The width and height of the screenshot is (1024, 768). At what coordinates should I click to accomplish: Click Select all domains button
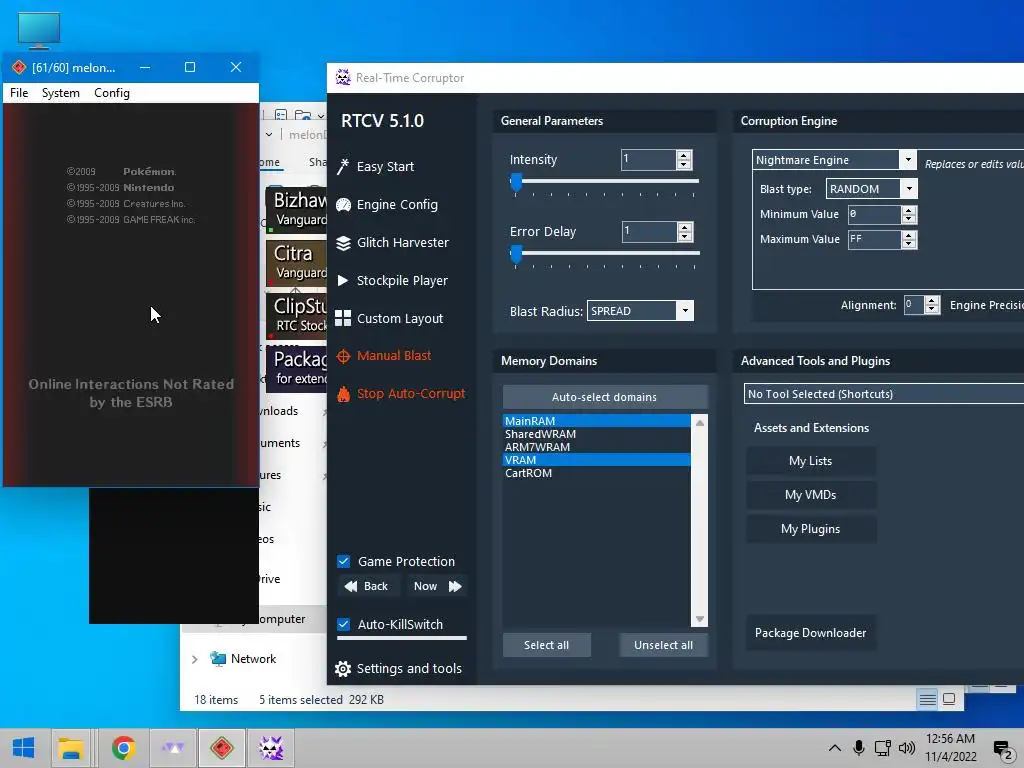click(x=547, y=645)
